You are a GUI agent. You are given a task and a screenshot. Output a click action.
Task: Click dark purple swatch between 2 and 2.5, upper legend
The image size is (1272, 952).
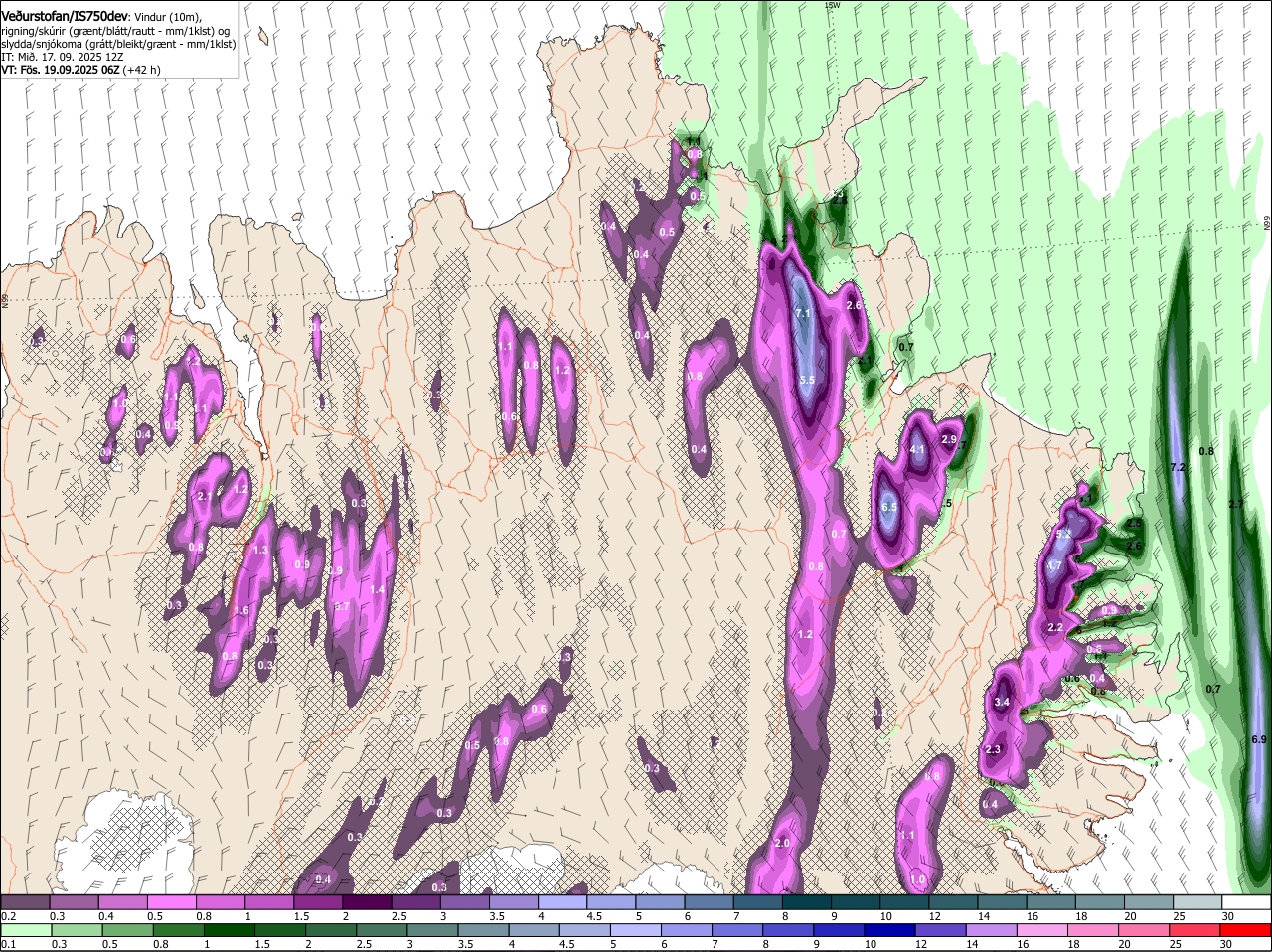[x=367, y=902]
